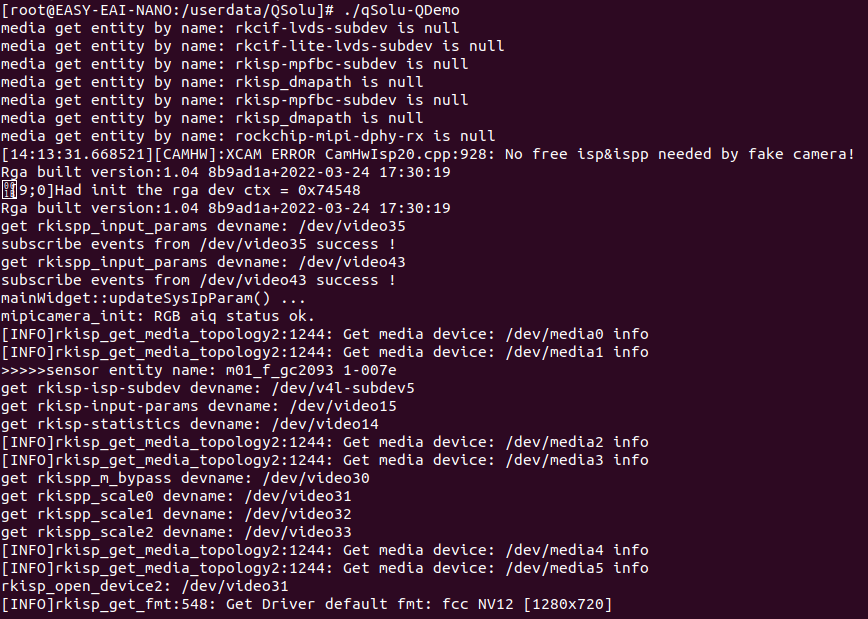Click the rkcif-lite-lvds-subdev is null line
Viewport: 868px width, 619px height.
point(252,46)
